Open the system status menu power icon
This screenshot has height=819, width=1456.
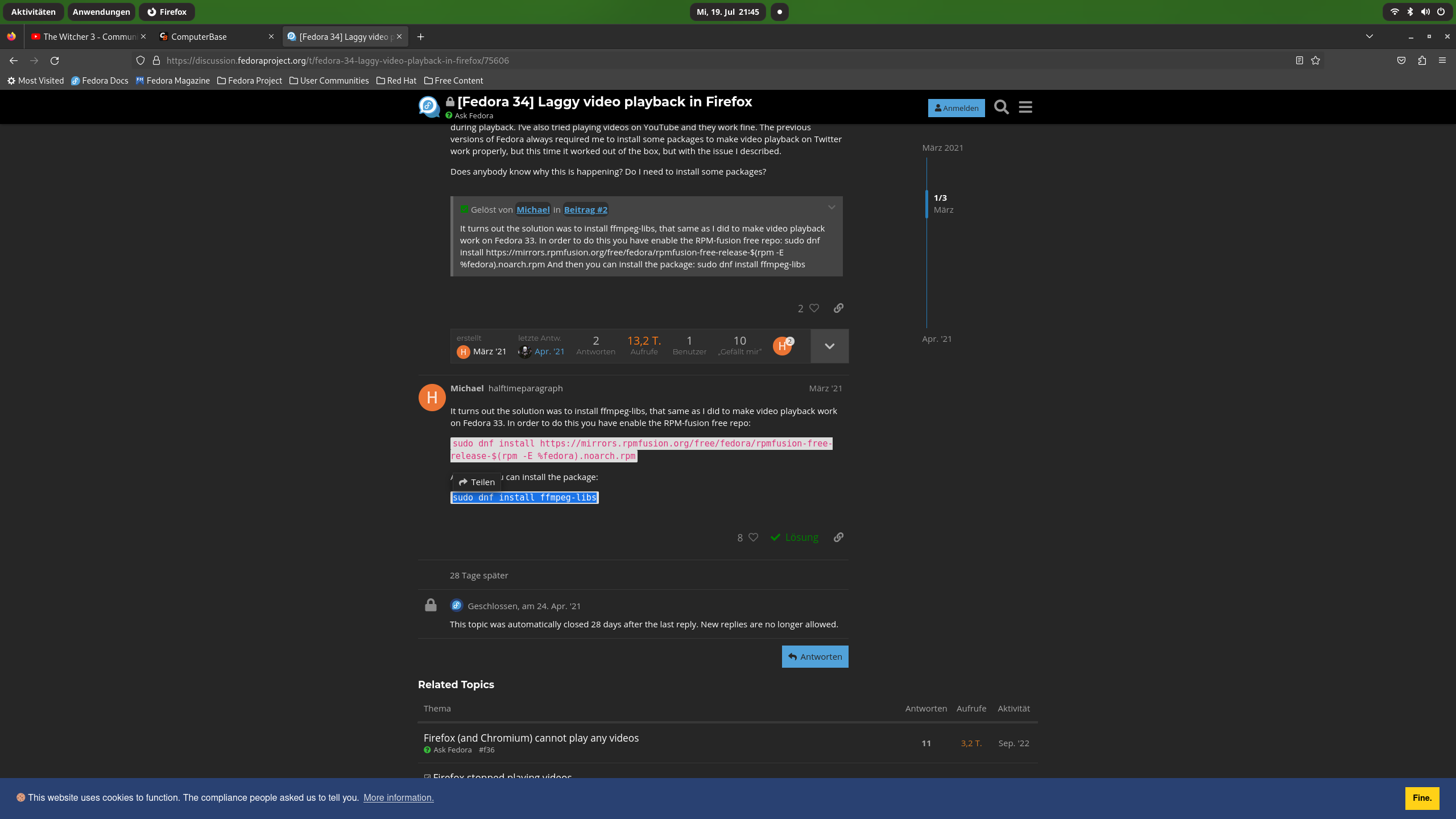pyautogui.click(x=1441, y=11)
